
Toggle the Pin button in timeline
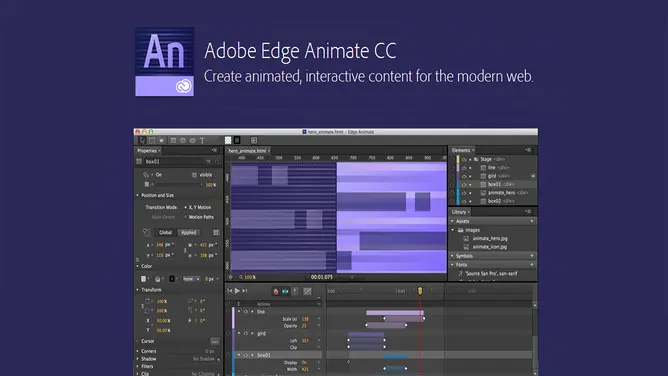(x=295, y=291)
